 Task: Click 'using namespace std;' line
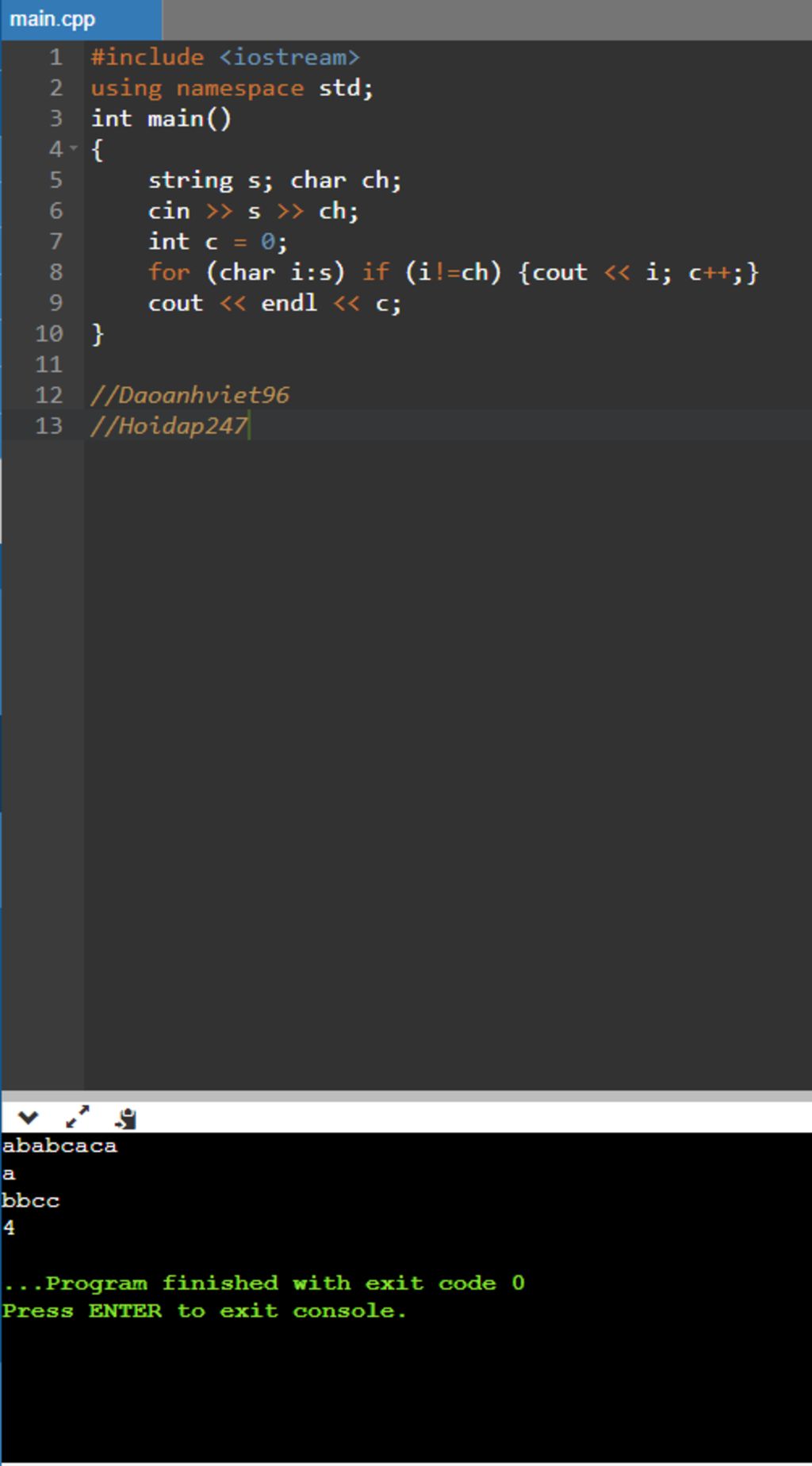tap(232, 88)
